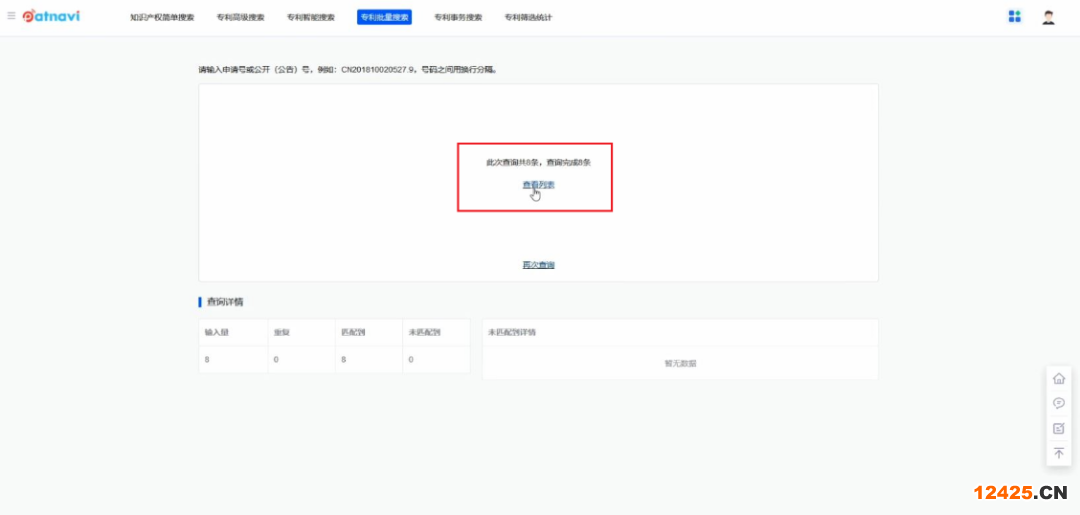This screenshot has width=1080, height=515.
Task: Click the back-to-top arrow icon
Action: [x=1059, y=453]
